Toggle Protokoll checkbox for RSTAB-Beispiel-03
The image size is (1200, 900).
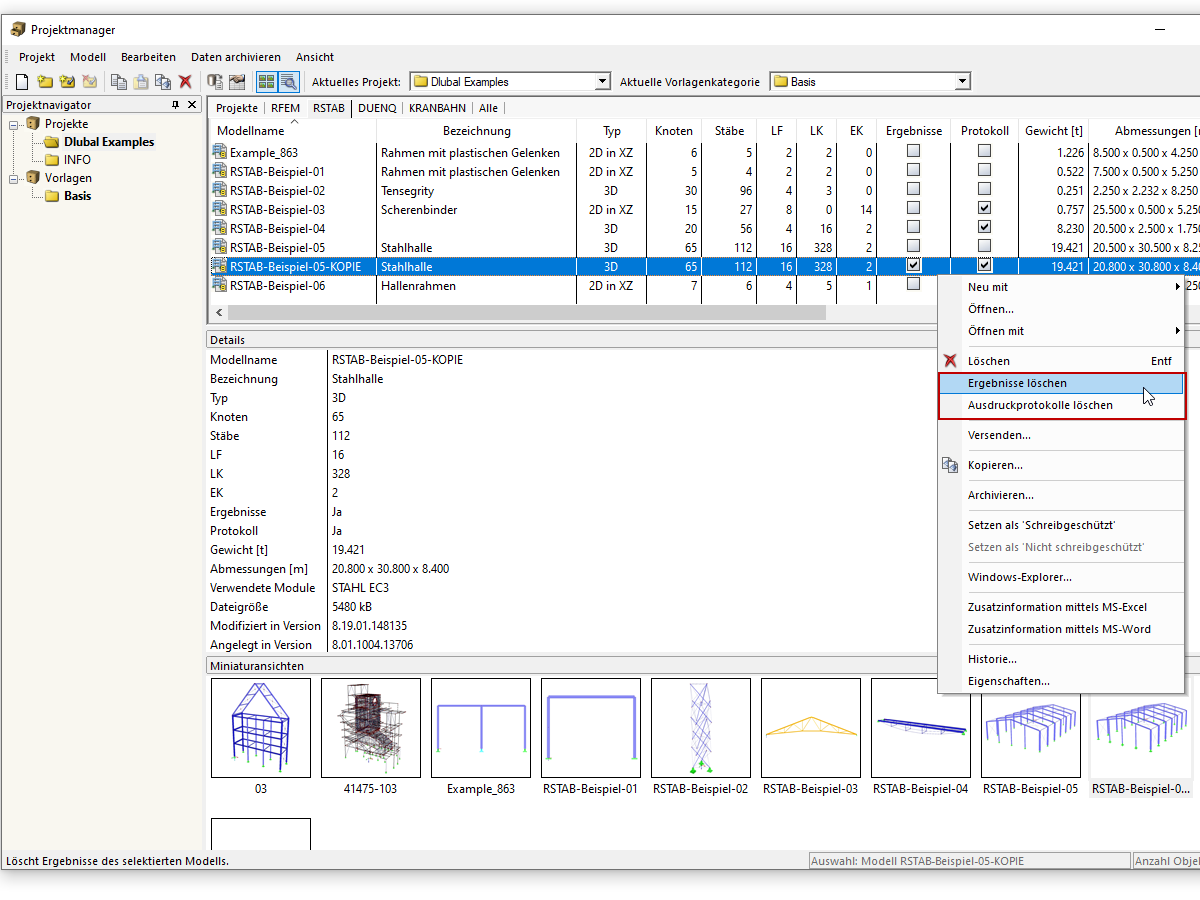coord(984,209)
